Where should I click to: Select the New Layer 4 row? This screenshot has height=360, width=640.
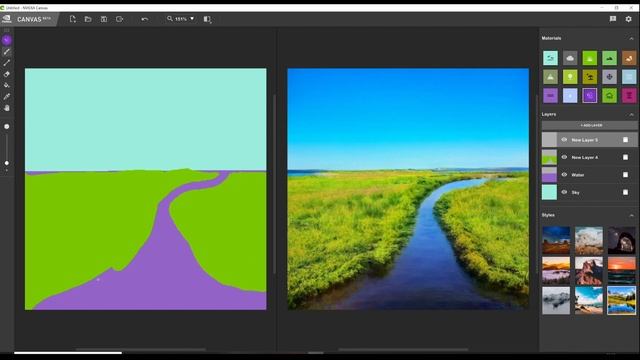coord(589,157)
